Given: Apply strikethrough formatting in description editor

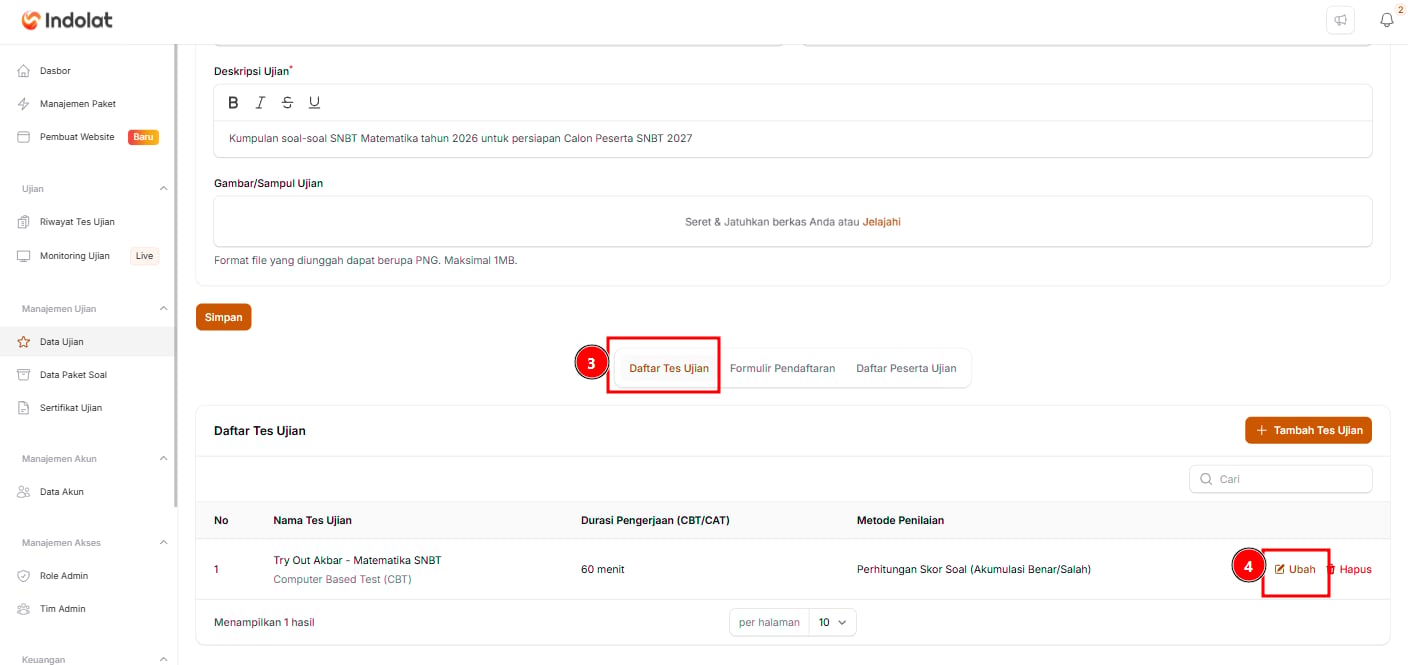Looking at the screenshot, I should pos(287,102).
